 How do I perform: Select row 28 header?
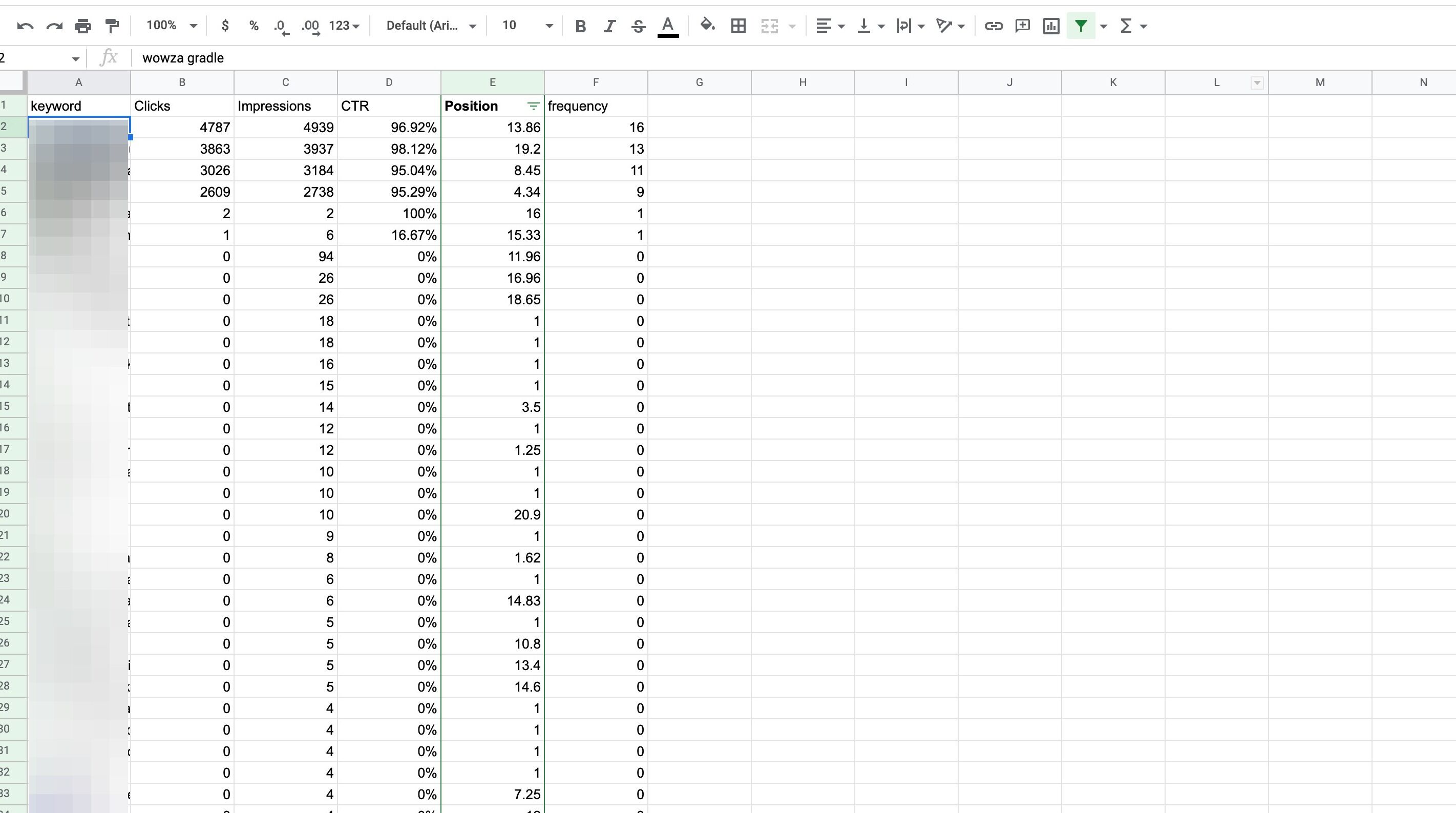[13, 686]
